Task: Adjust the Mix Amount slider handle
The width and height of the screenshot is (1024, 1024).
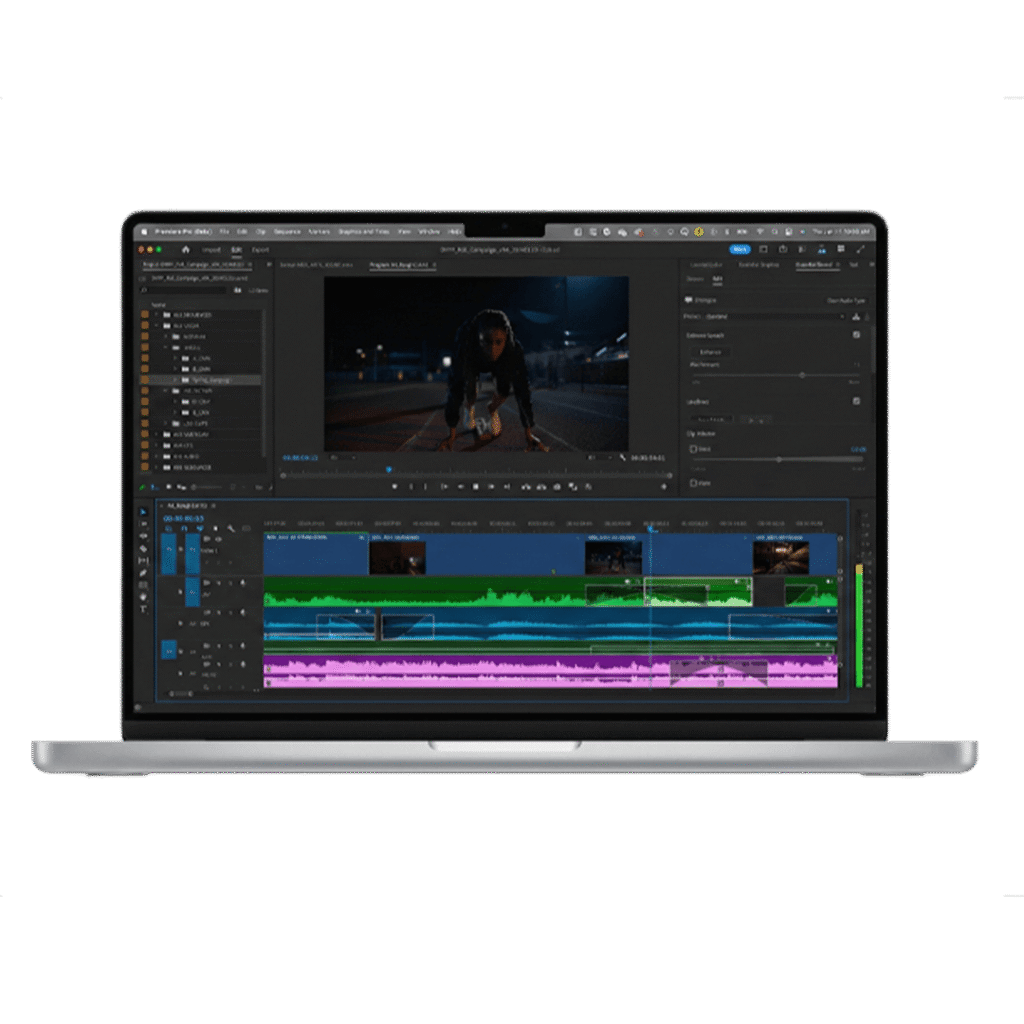Action: pos(801,375)
